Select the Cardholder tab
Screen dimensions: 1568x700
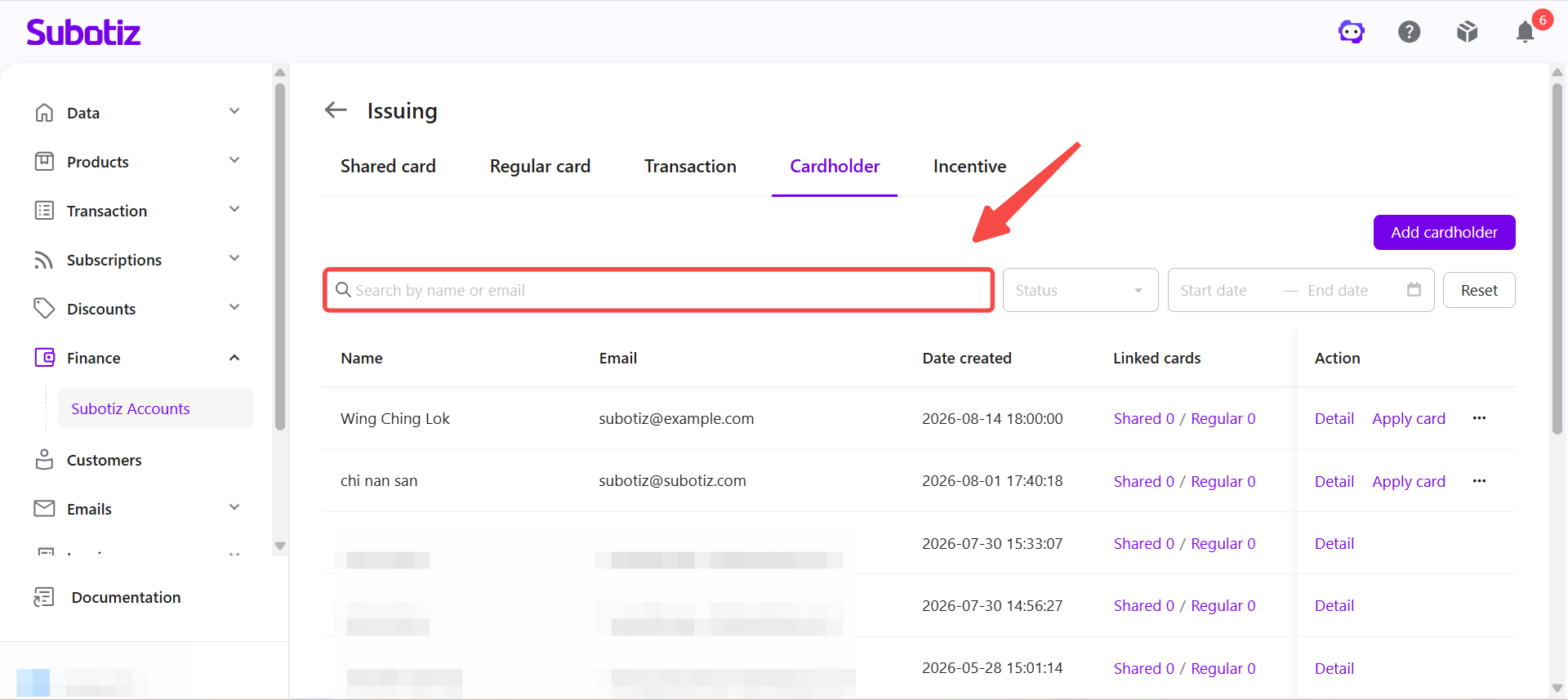point(835,167)
